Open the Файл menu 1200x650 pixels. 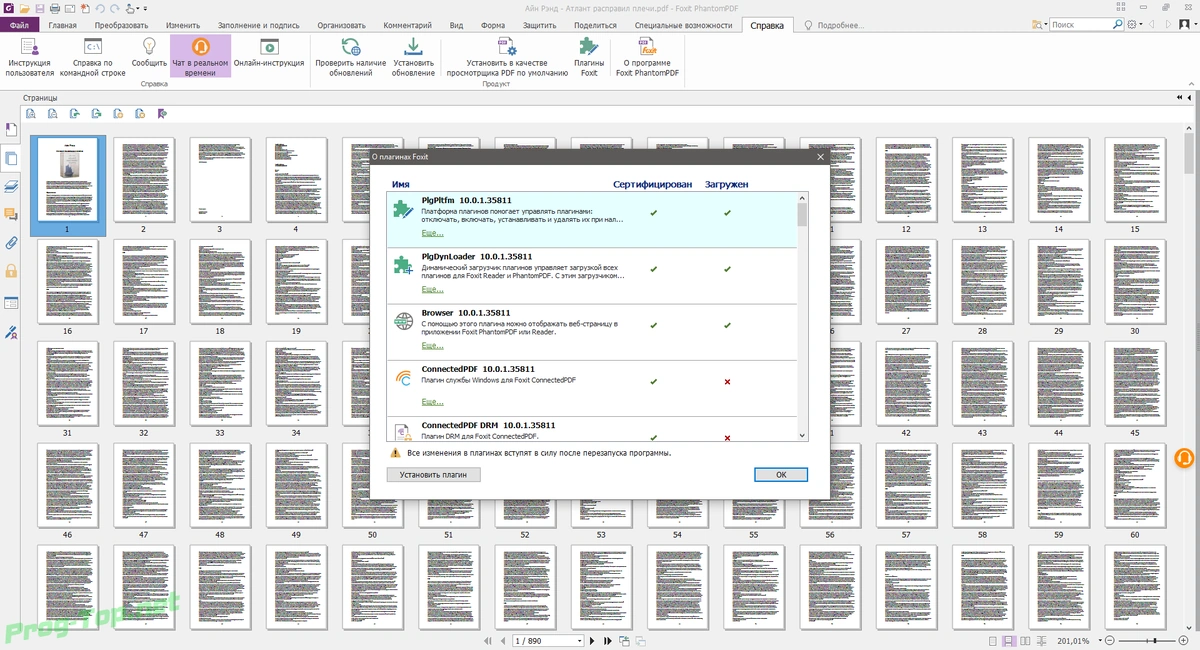[19, 24]
